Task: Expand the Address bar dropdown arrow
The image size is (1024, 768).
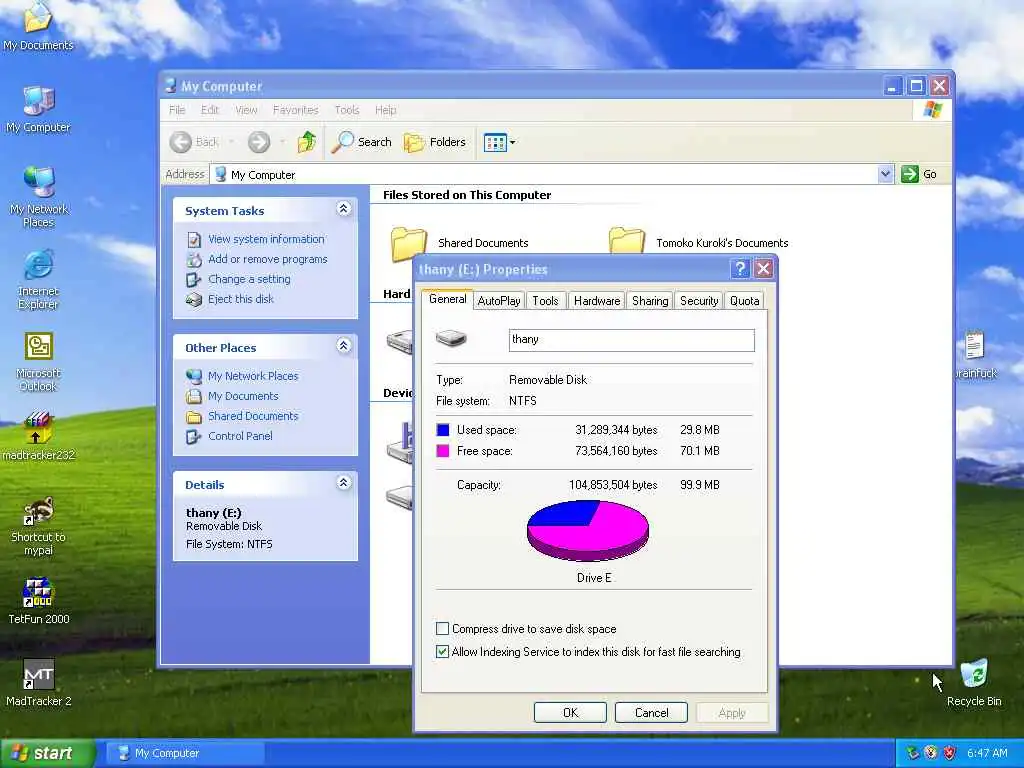Action: pos(885,174)
